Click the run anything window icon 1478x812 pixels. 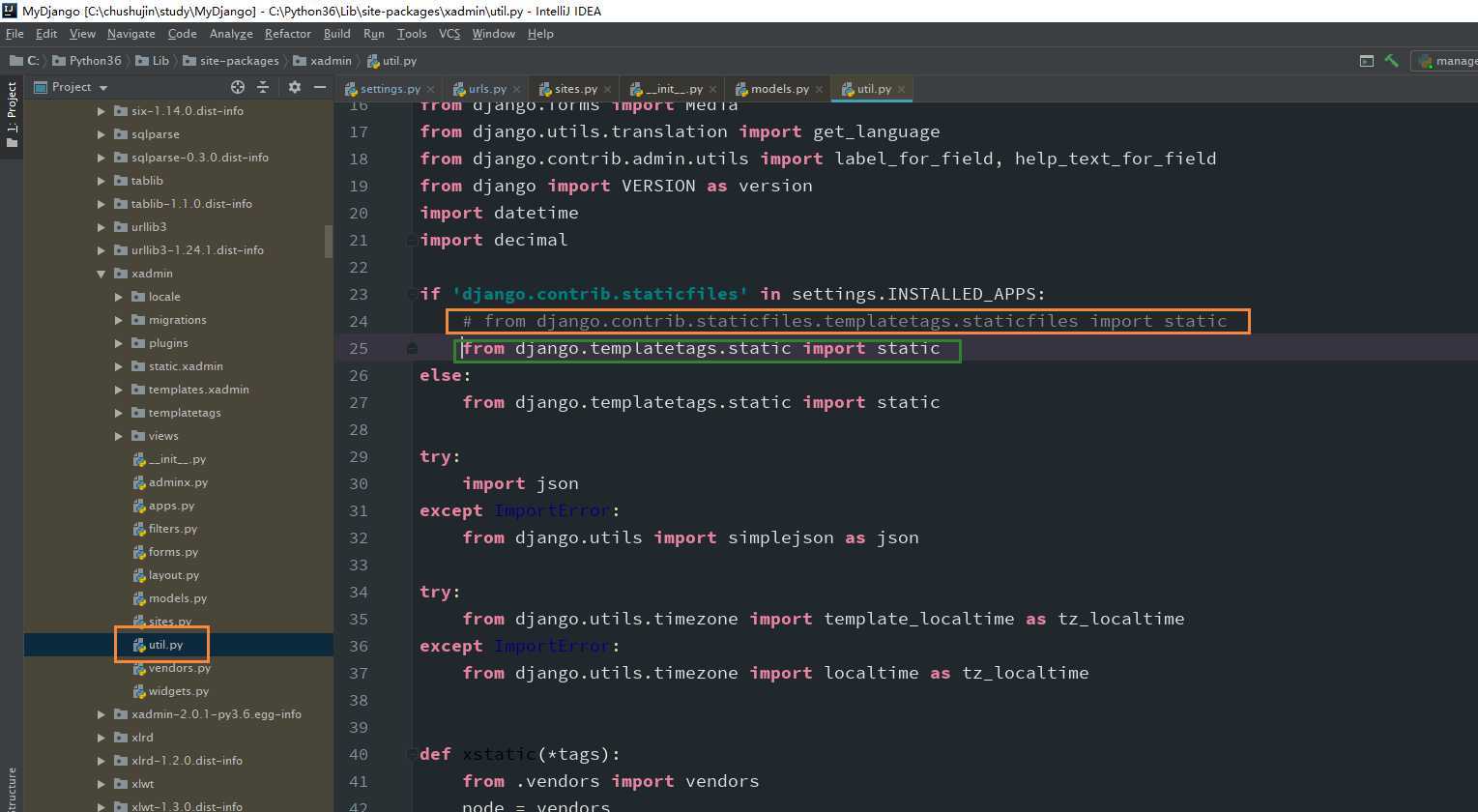(1366, 60)
